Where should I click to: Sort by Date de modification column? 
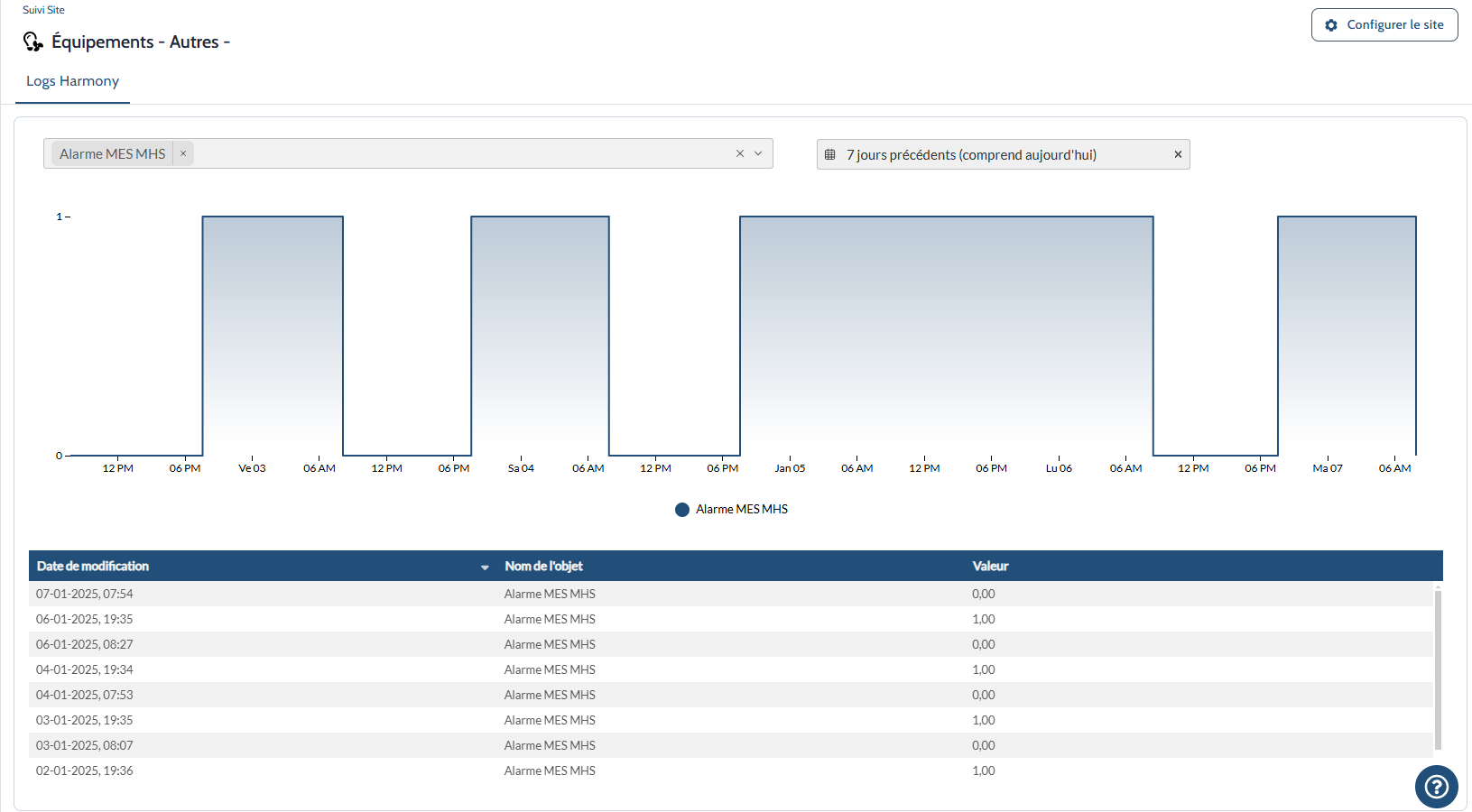(x=93, y=566)
